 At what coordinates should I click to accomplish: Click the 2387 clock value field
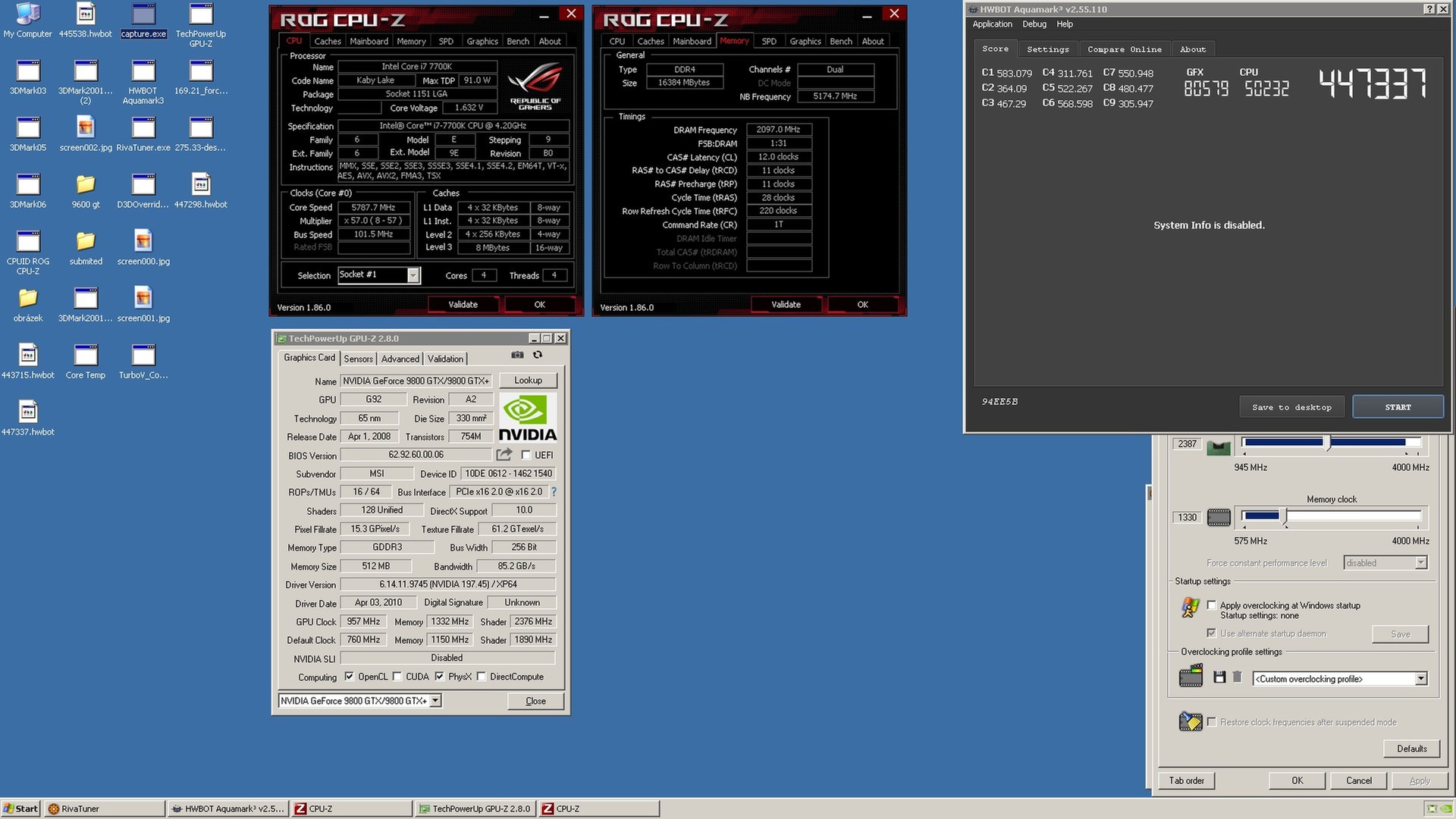click(x=1187, y=444)
